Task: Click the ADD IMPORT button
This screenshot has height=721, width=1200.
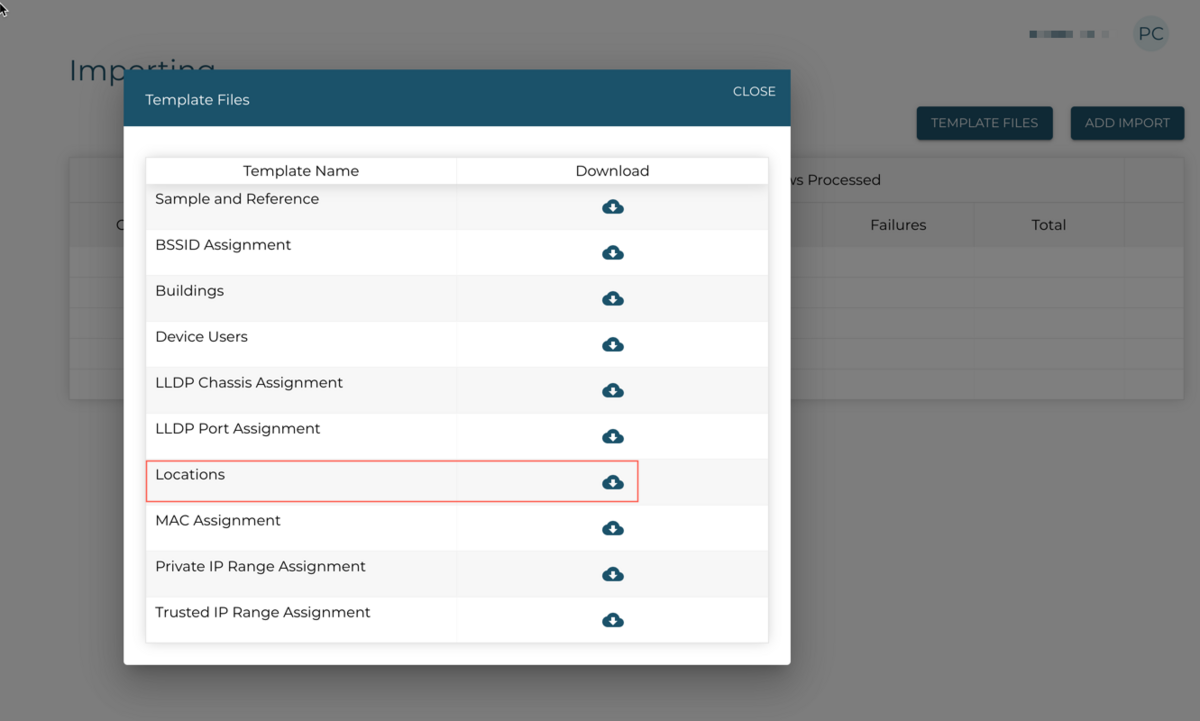Action: [x=1127, y=123]
